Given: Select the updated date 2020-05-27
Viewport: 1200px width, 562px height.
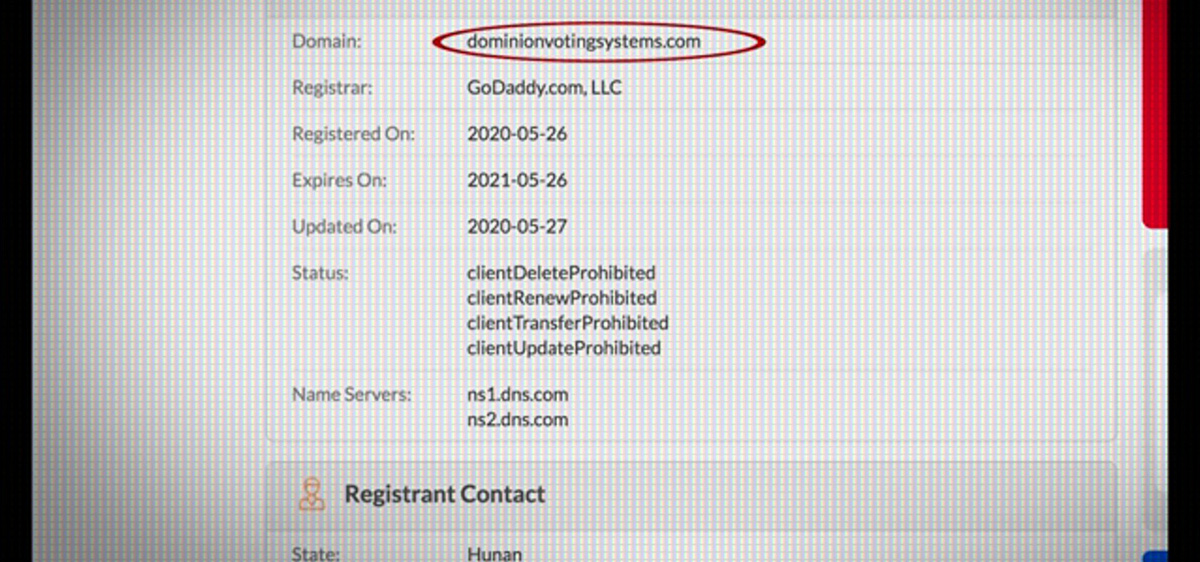Looking at the screenshot, I should tap(517, 227).
